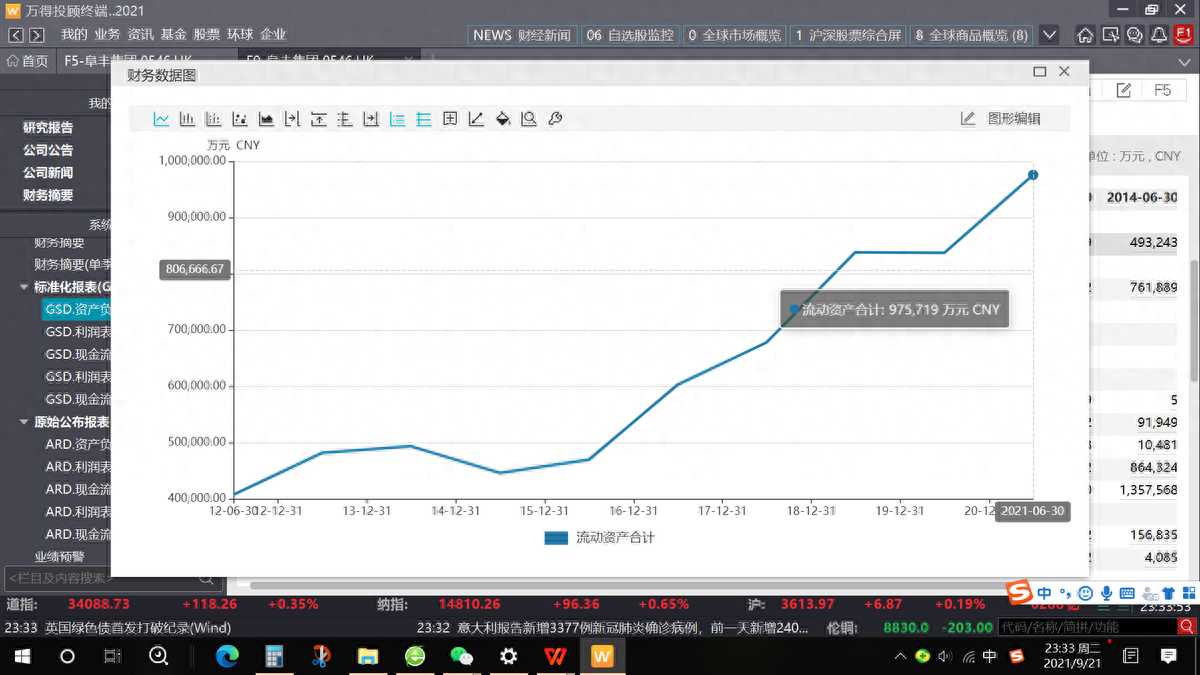
Task: Open the wrench settings icon in chart toolbar
Action: pyautogui.click(x=555, y=119)
